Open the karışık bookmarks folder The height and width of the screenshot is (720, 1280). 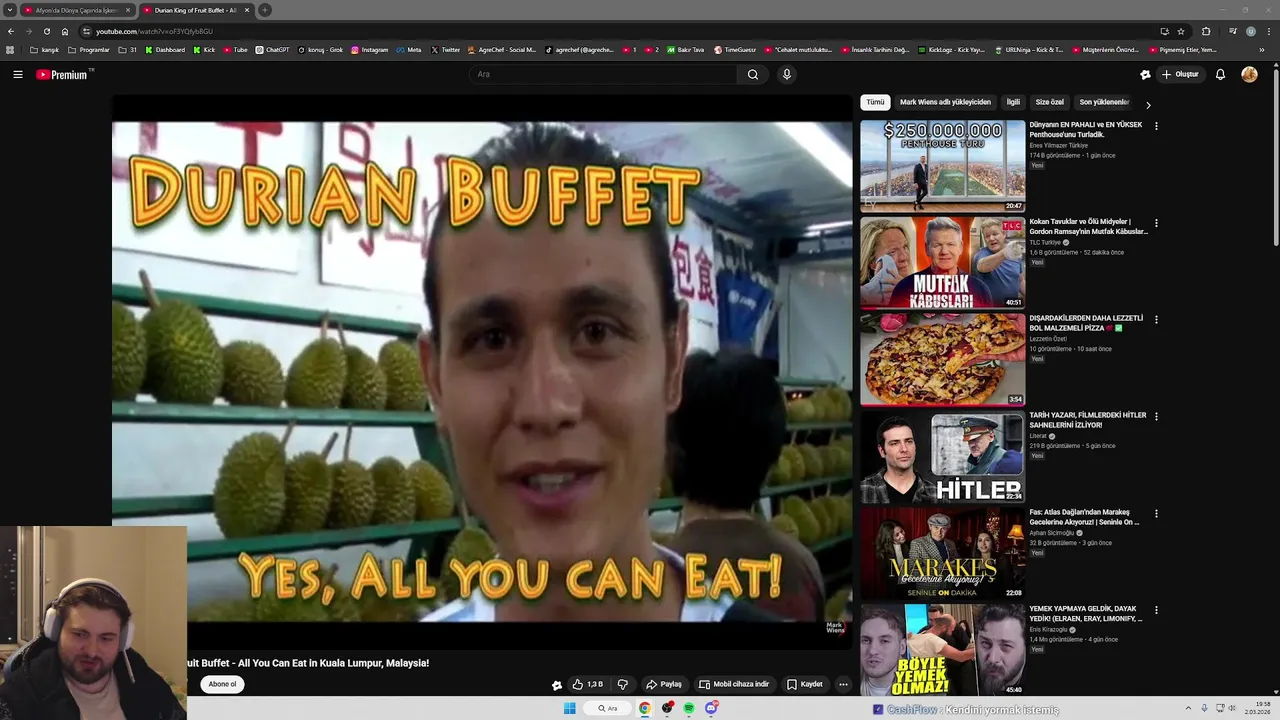(44, 50)
